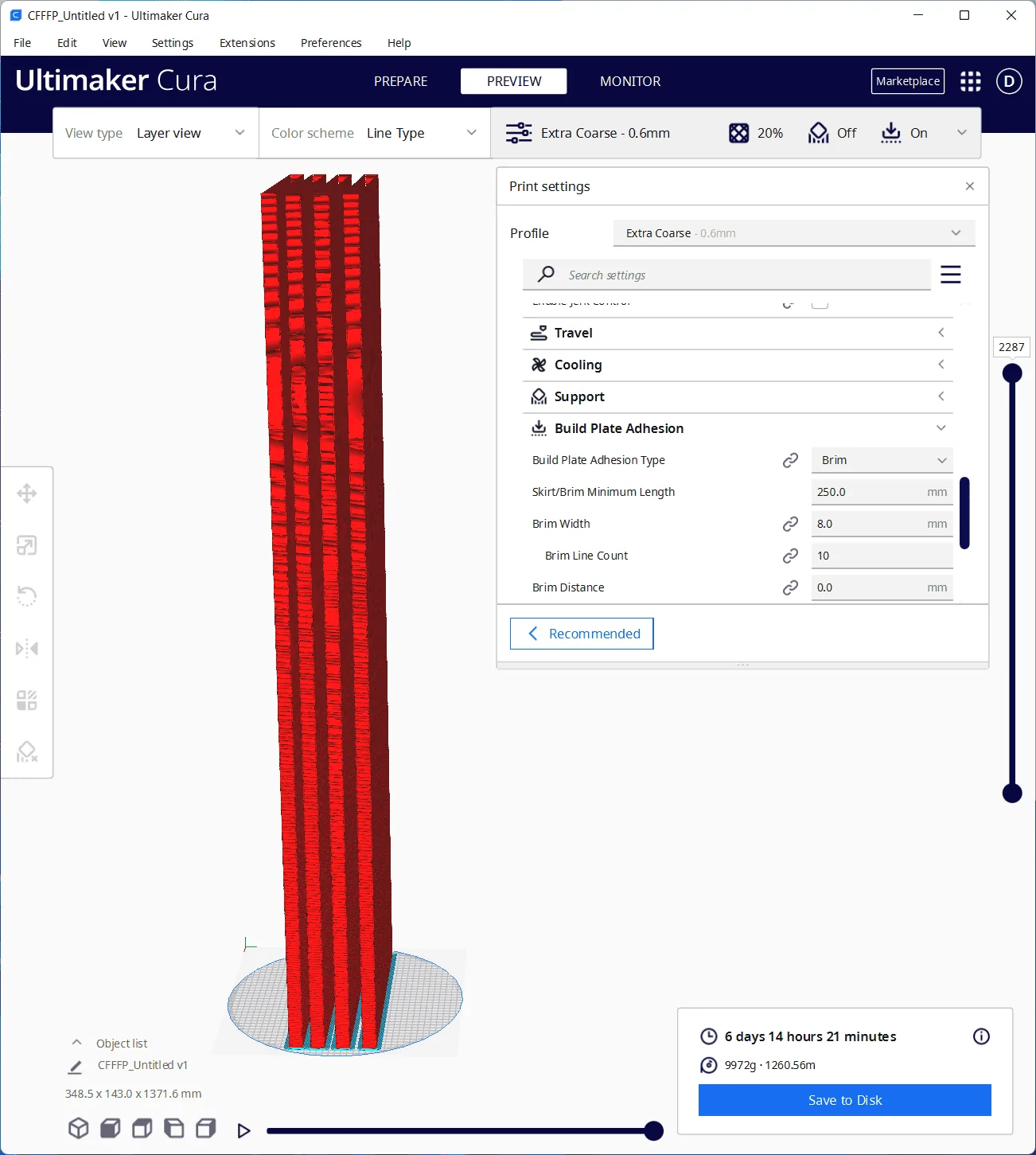The image size is (1036, 1155).
Task: Open the Extensions menu
Action: (x=247, y=43)
